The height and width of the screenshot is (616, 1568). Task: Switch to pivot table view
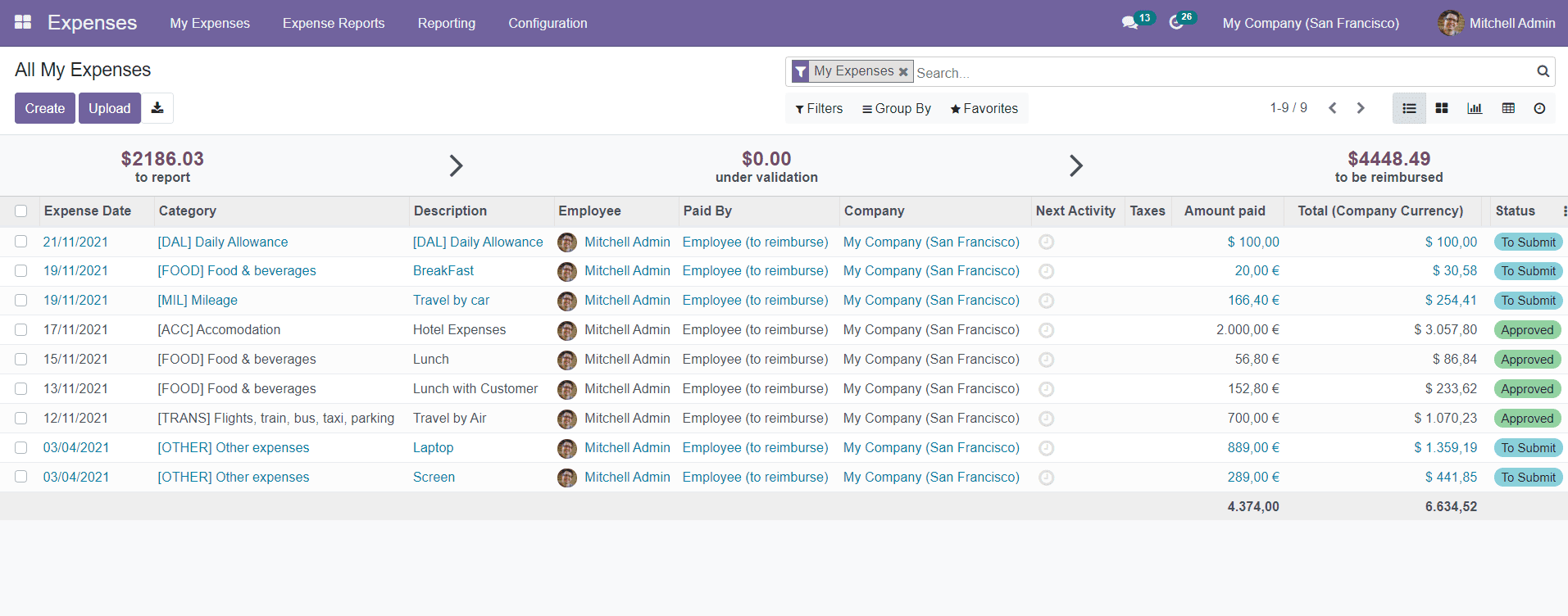[1508, 108]
